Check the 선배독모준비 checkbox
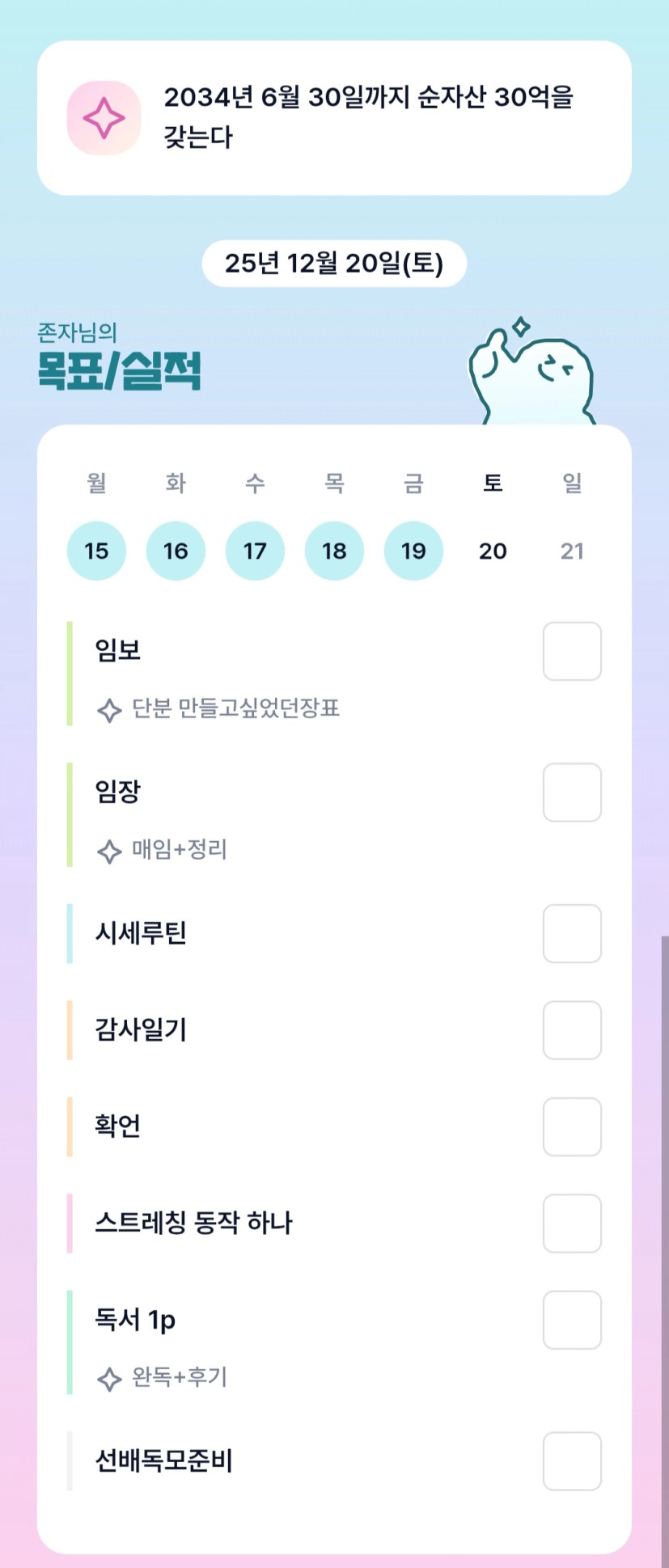669x1568 pixels. pos(572,1460)
